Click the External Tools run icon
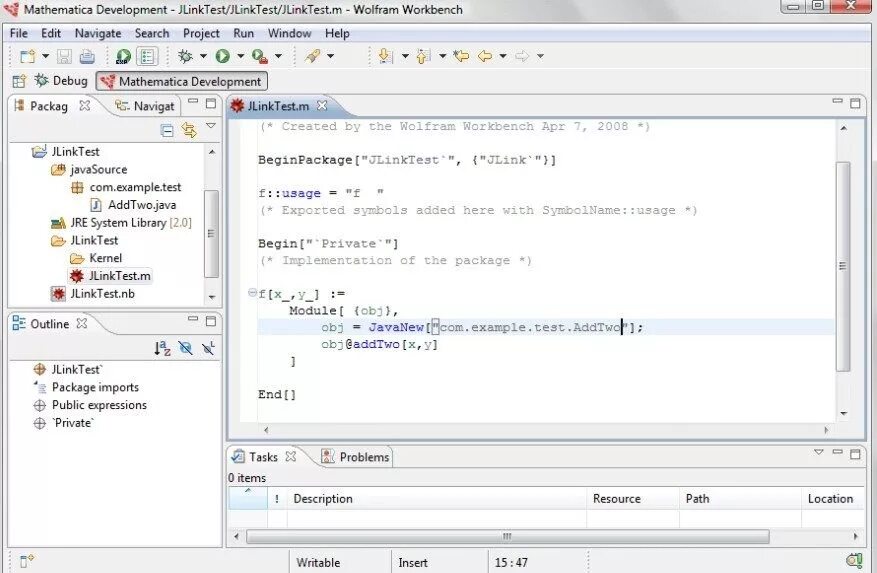Viewport: 877px width, 573px height. coord(260,56)
